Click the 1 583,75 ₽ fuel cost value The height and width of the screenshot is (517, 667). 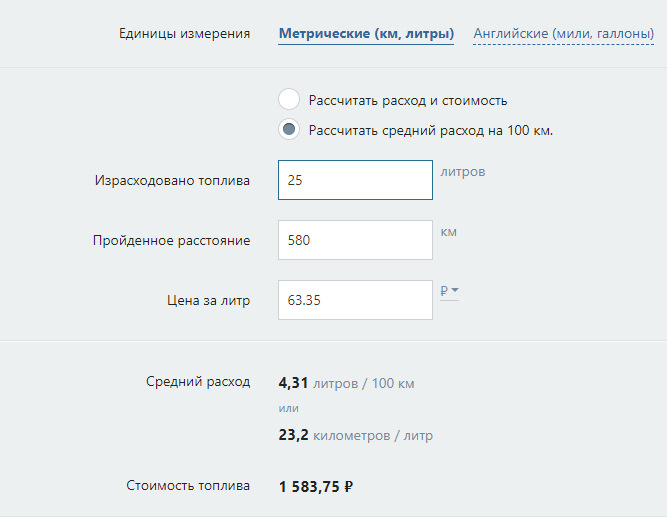(x=316, y=487)
